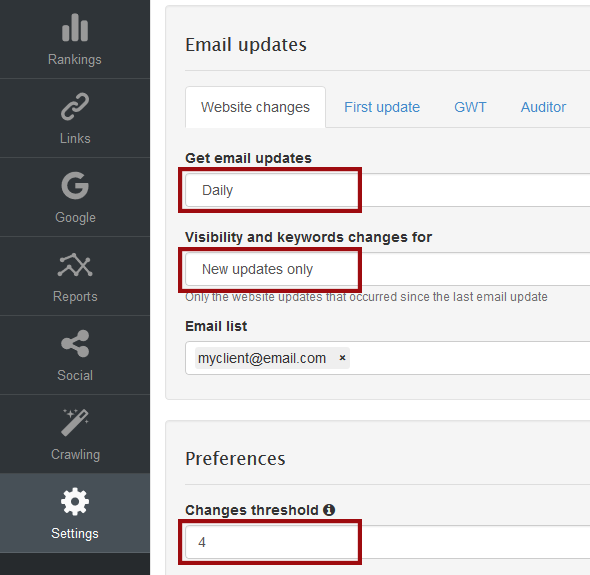Click the Changes threshold field
This screenshot has width=590, height=575.
point(388,542)
